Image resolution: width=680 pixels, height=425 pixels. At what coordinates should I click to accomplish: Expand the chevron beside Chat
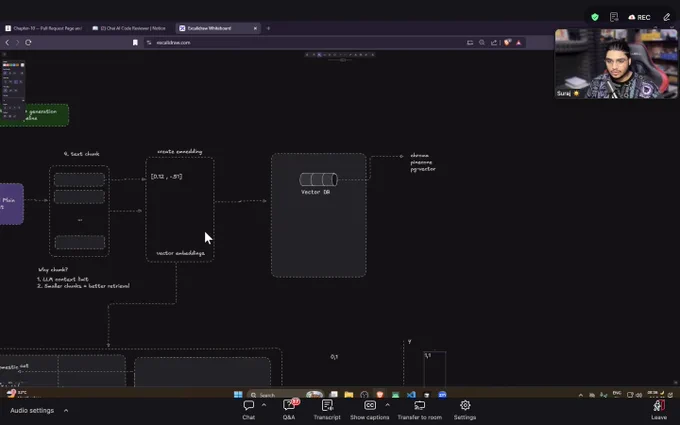(264, 405)
